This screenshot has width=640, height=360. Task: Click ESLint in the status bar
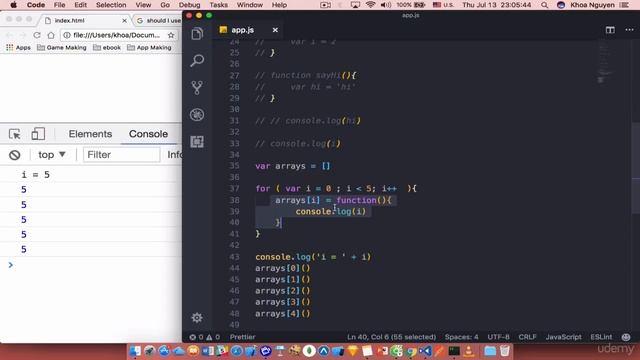click(601, 337)
